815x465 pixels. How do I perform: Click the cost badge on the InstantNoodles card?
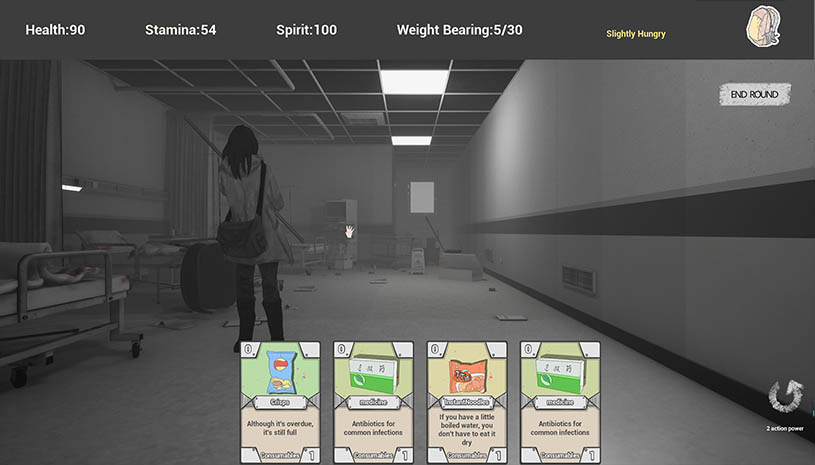(434, 349)
